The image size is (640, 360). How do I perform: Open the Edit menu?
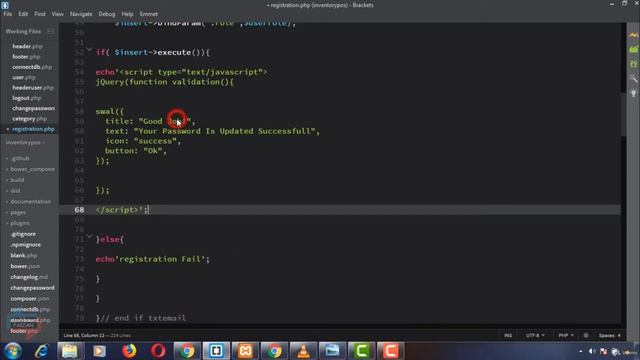tap(23, 14)
